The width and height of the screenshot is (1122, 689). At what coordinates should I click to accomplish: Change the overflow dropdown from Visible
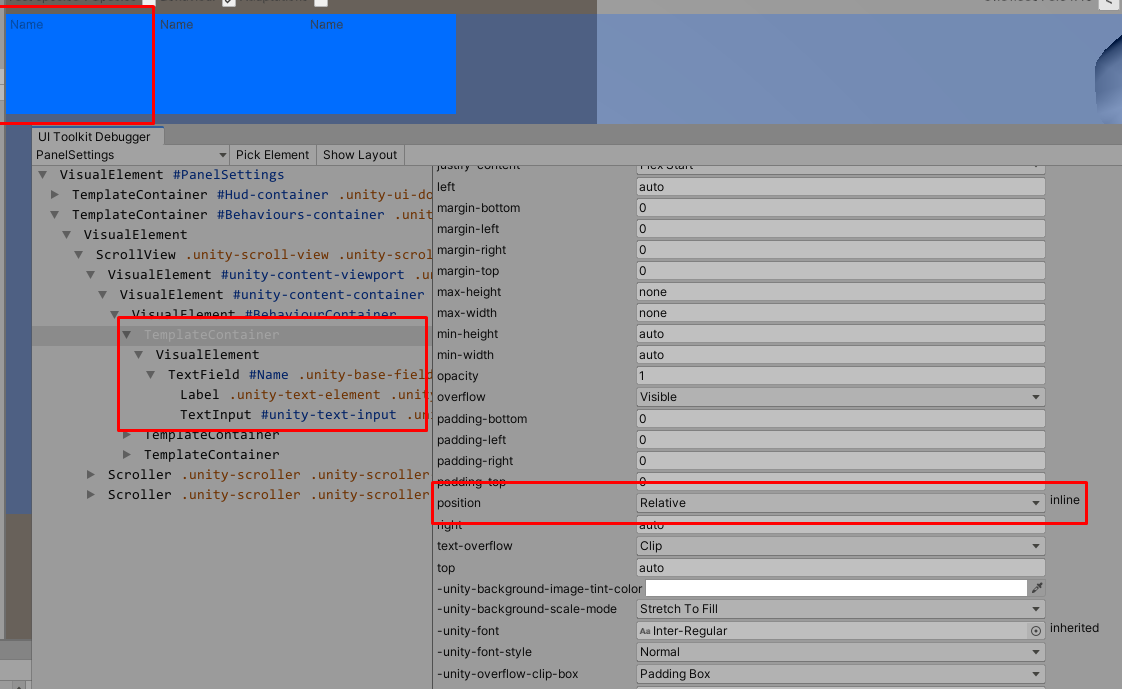(x=840, y=397)
